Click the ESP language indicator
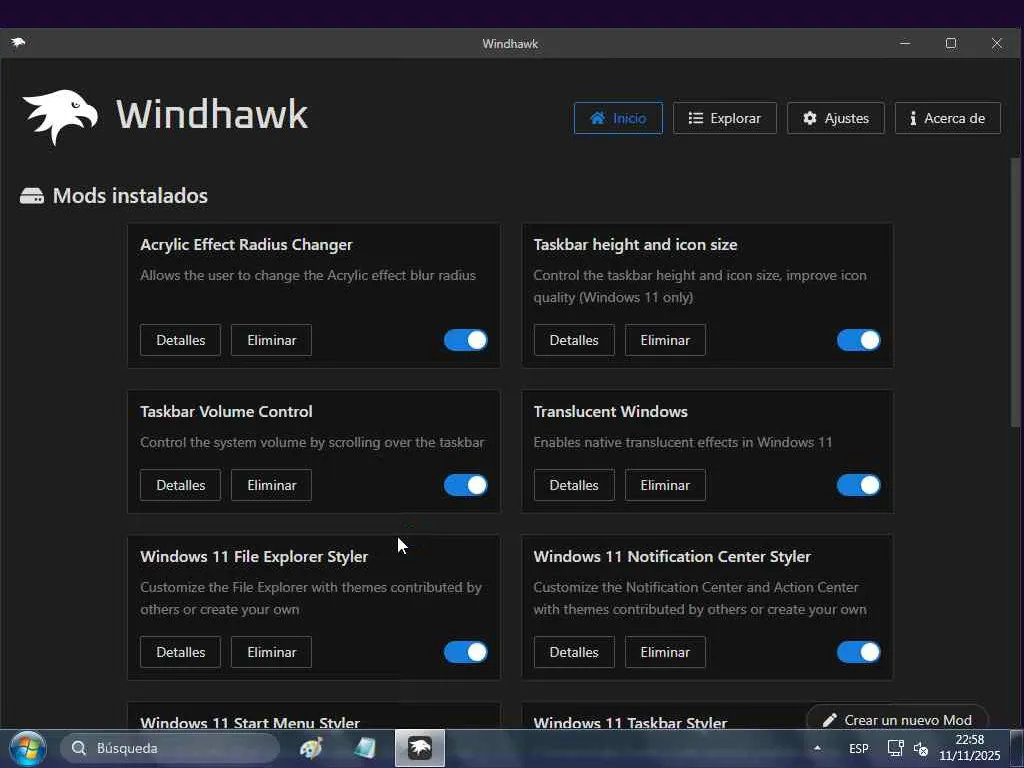 pos(859,748)
